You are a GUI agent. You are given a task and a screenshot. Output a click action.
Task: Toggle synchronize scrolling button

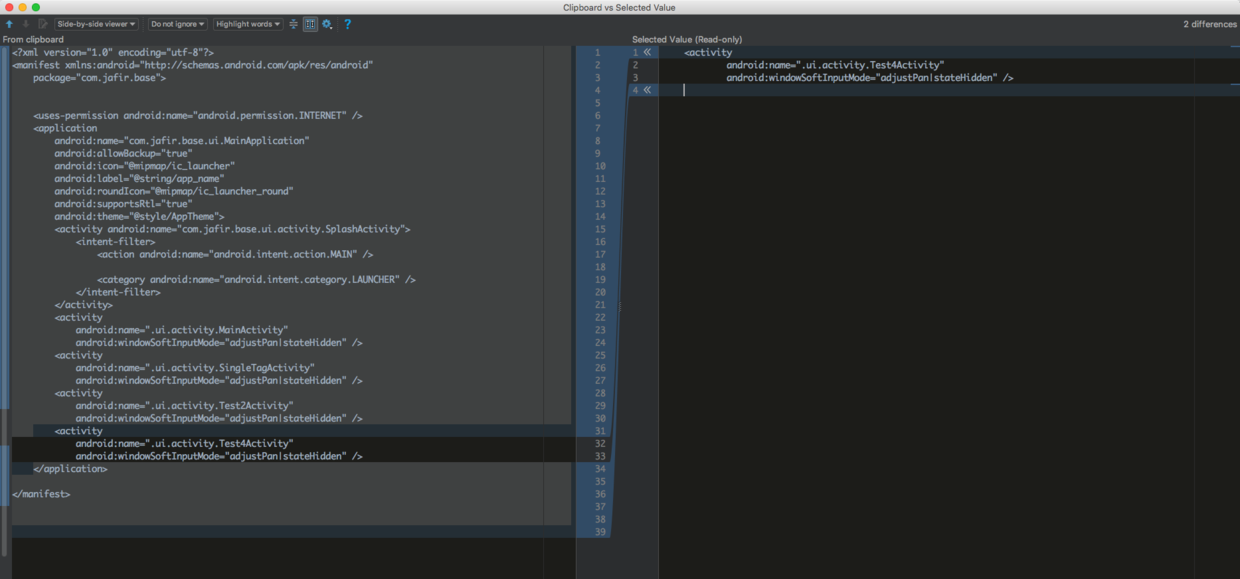pyautogui.click(x=310, y=24)
